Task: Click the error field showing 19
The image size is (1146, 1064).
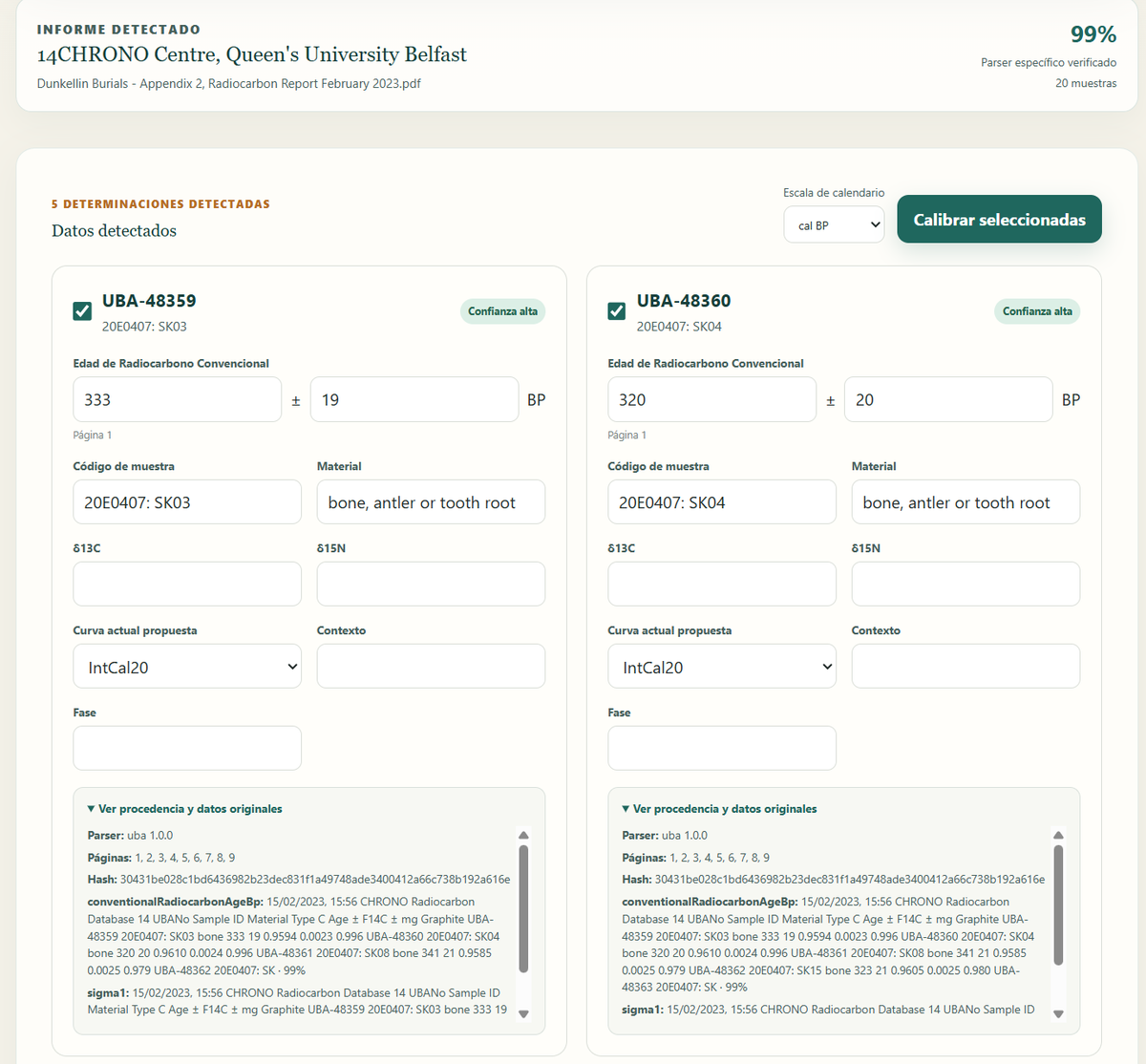Action: tap(414, 399)
